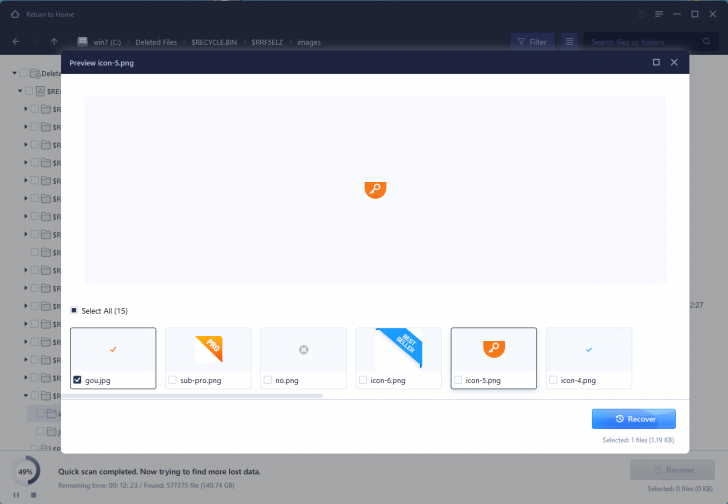The width and height of the screenshot is (728, 504).
Task: Click the 49% scan progress ring
Action: coord(26,472)
